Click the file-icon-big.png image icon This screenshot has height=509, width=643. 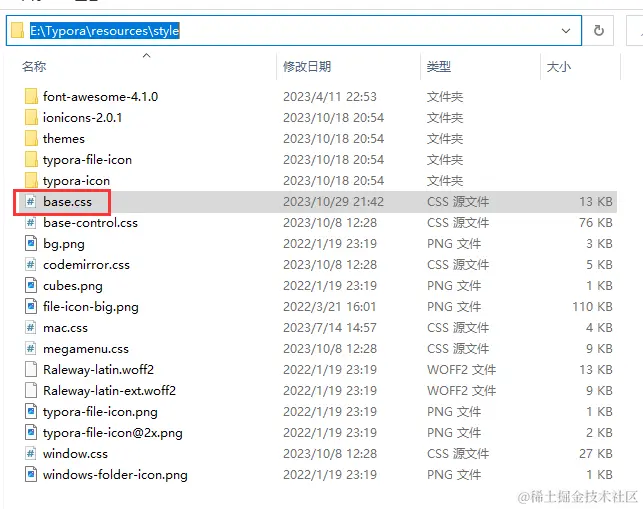click(31, 306)
